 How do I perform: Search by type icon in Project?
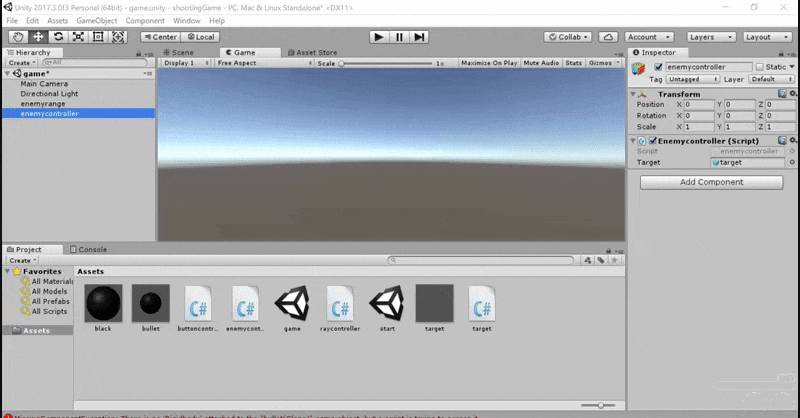(588, 260)
